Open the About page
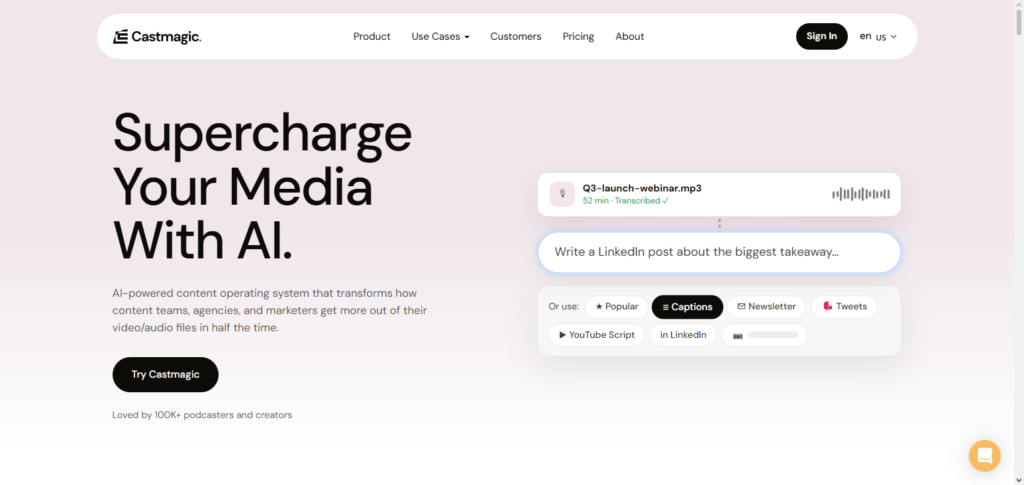Viewport: 1024px width, 485px height. [x=630, y=37]
